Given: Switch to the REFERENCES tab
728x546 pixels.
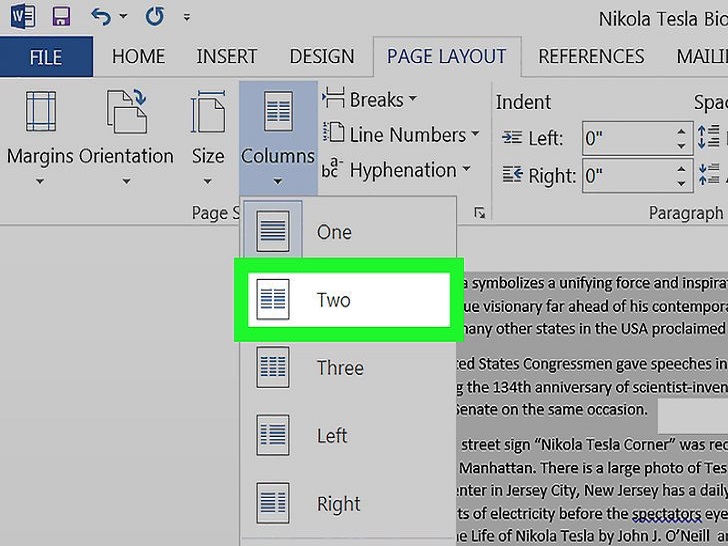Looking at the screenshot, I should pos(591,57).
